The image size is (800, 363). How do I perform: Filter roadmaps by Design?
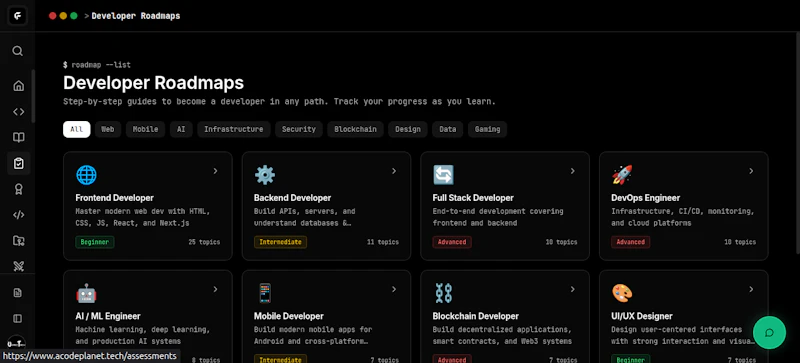pyautogui.click(x=408, y=129)
